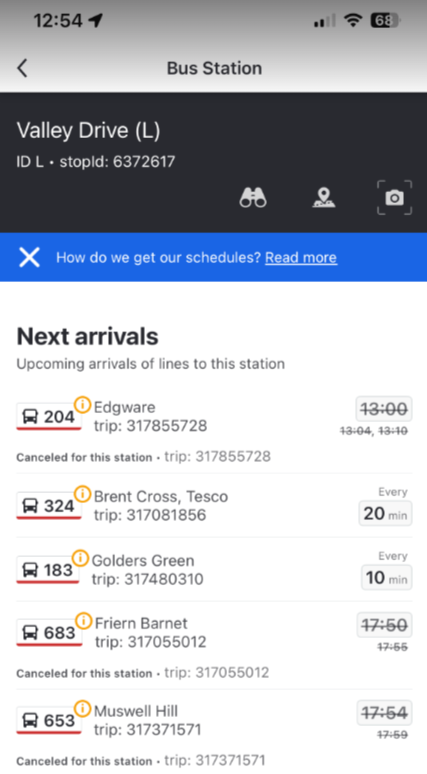Tap the 17:54 cancelled time box
The image size is (427, 774).
tap(384, 713)
